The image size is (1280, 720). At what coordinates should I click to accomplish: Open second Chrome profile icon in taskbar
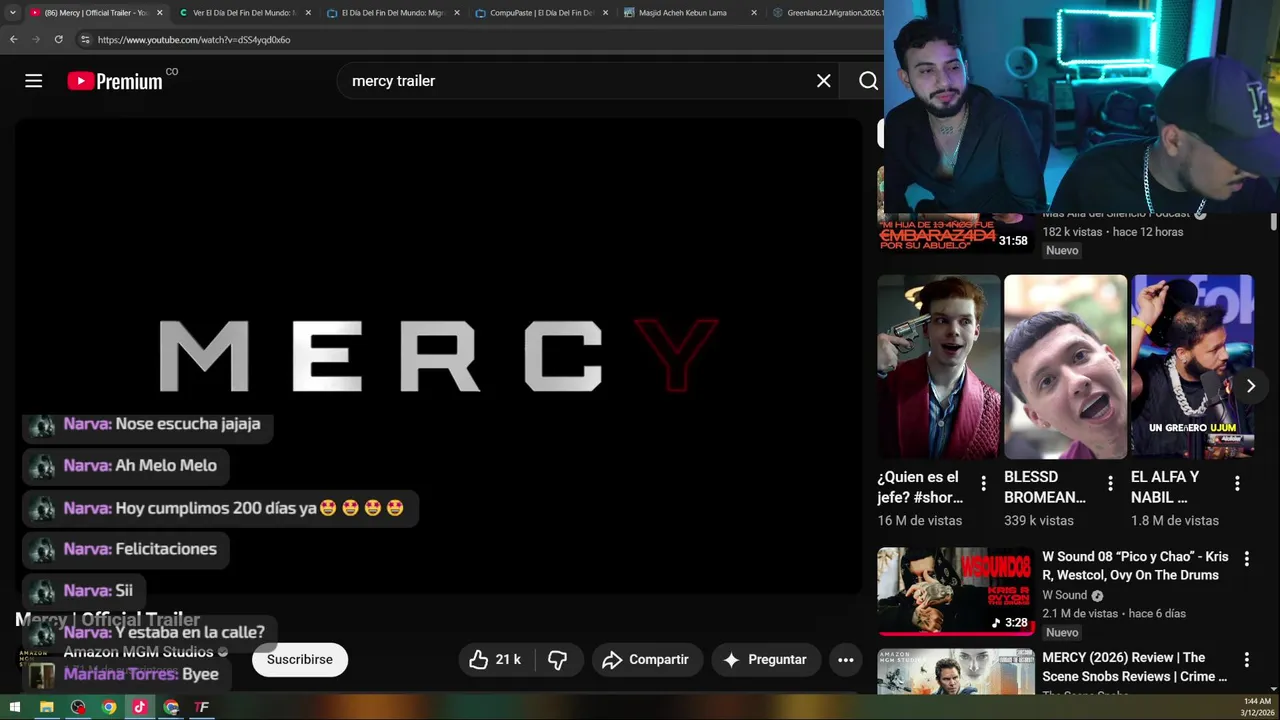click(171, 707)
